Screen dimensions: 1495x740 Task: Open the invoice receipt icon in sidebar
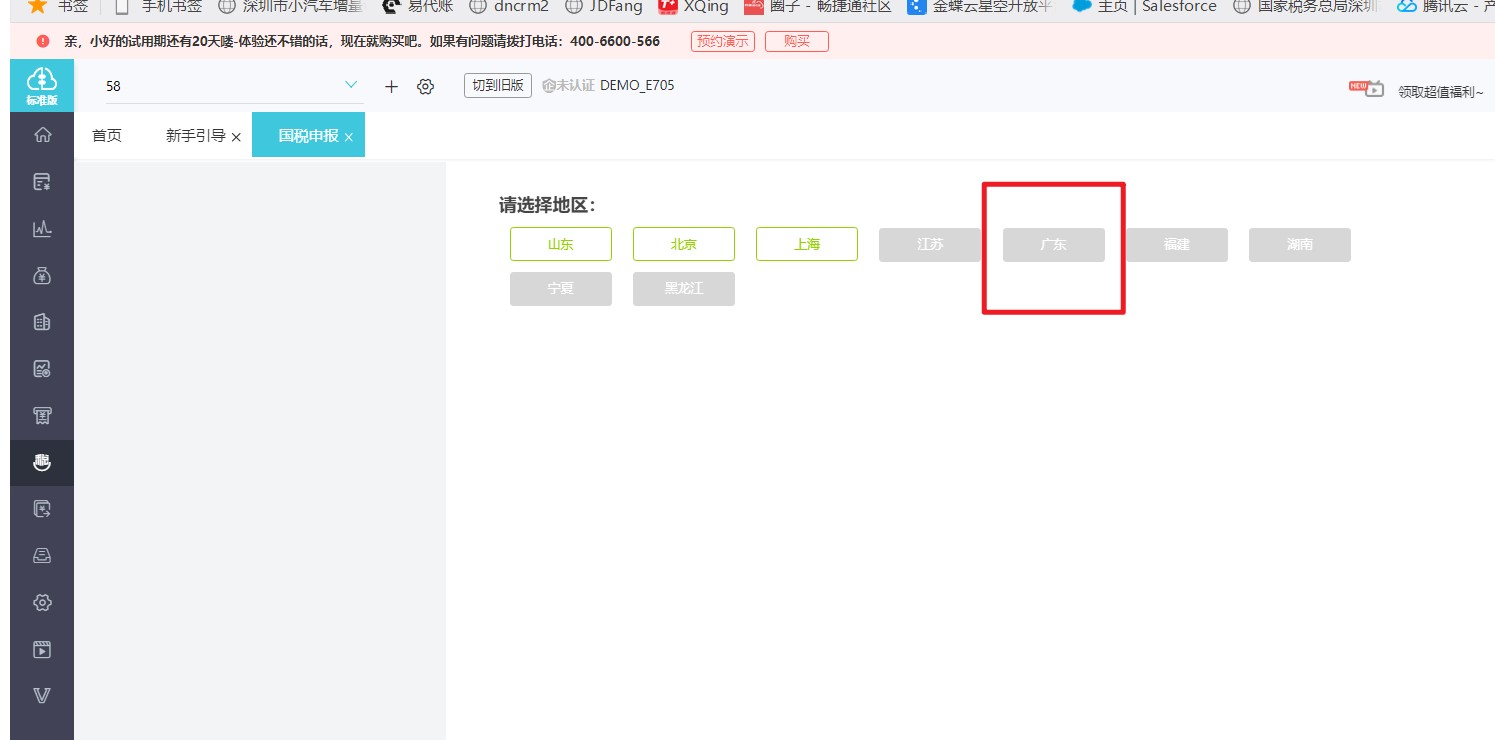click(x=42, y=416)
